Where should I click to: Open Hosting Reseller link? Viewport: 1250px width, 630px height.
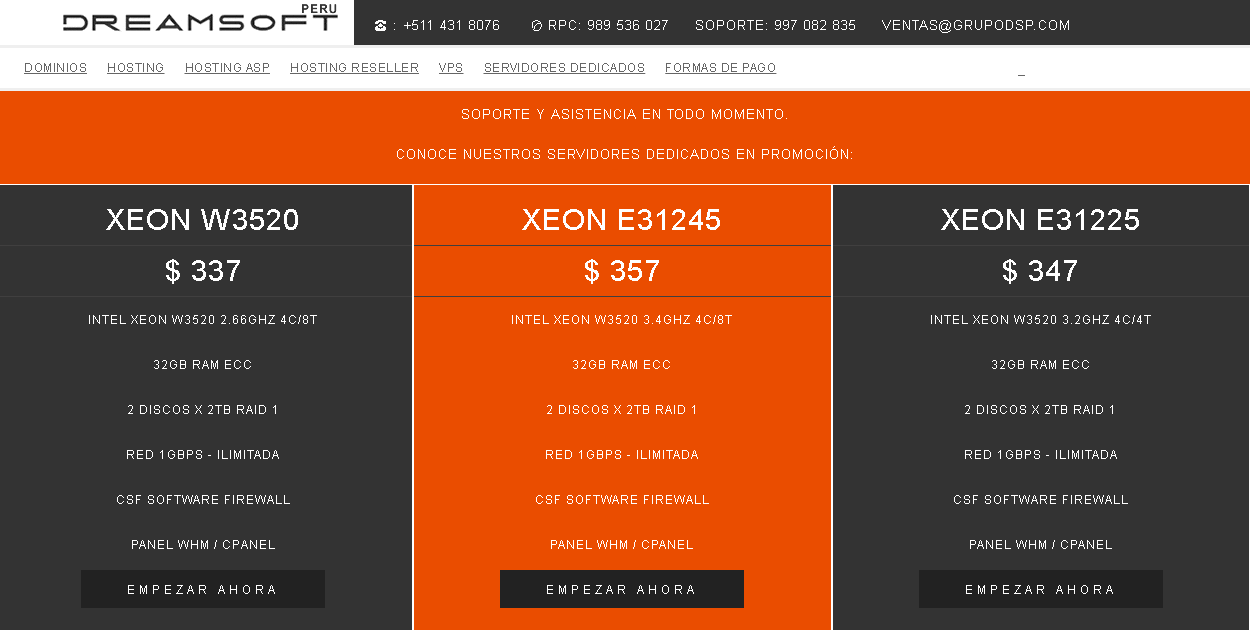click(354, 68)
